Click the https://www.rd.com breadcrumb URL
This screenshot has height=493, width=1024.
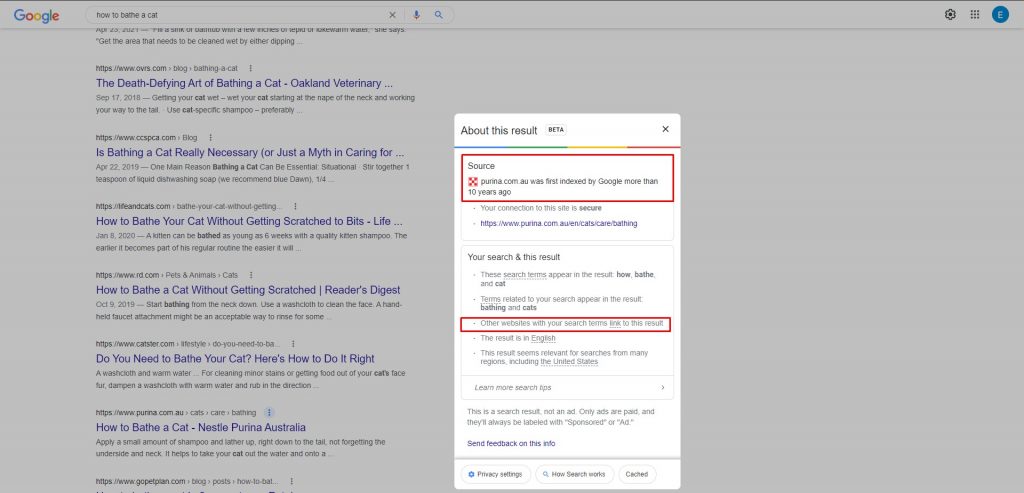167,276
